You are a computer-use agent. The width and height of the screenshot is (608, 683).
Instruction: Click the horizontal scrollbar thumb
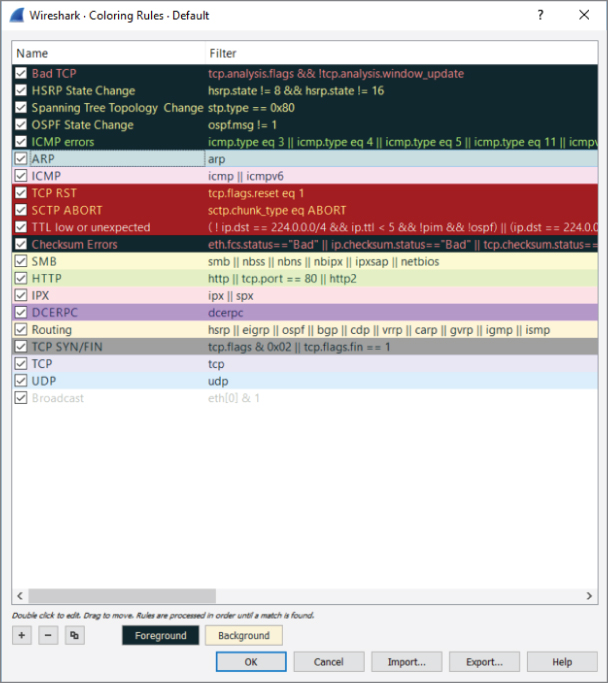122,595
